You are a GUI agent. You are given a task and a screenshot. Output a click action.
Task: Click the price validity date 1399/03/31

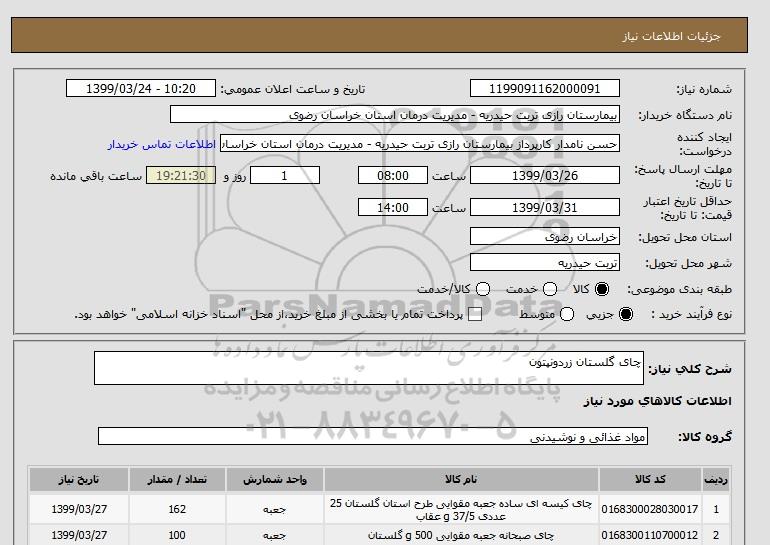point(545,207)
